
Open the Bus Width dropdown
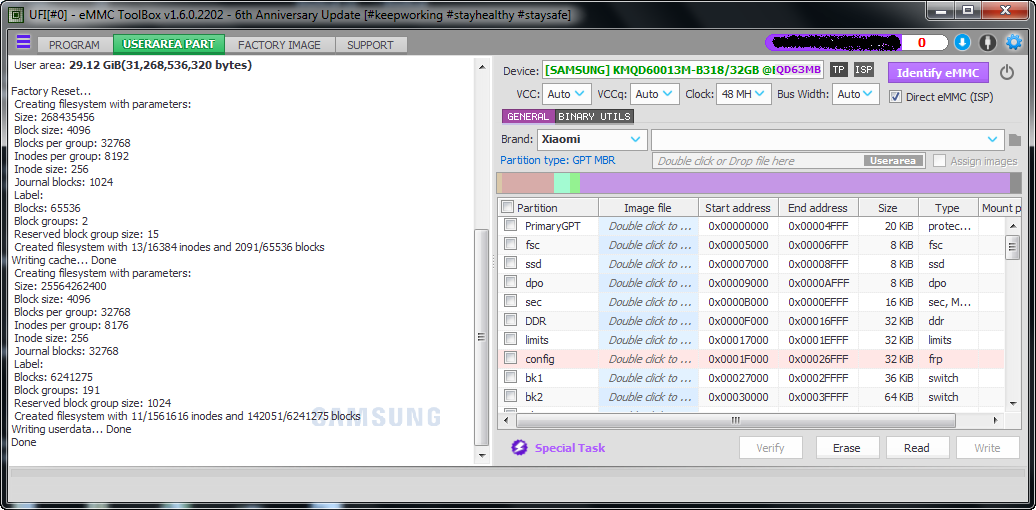pos(856,94)
